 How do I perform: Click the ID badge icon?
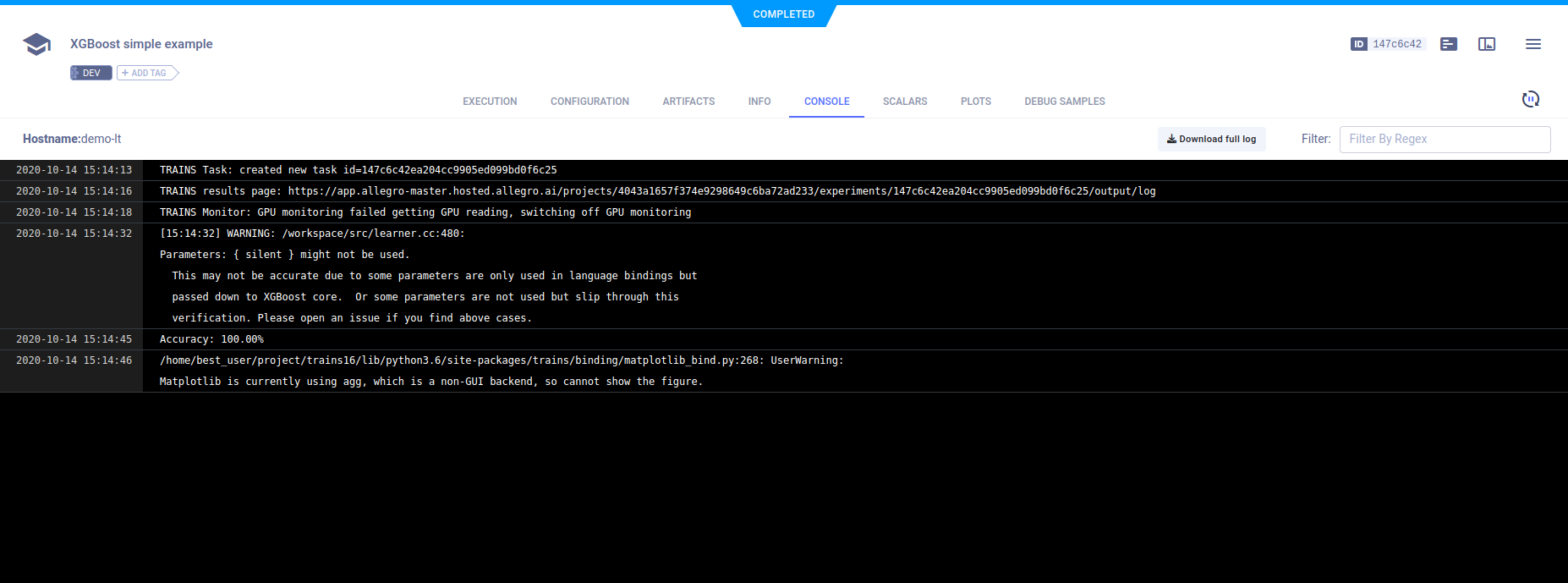(x=1358, y=44)
